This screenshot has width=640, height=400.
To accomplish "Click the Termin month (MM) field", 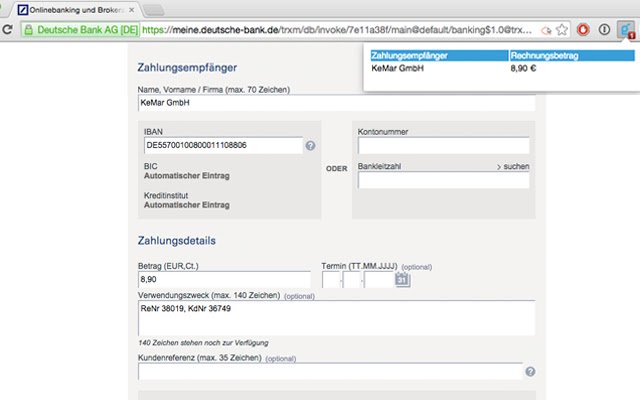I will (x=352, y=280).
